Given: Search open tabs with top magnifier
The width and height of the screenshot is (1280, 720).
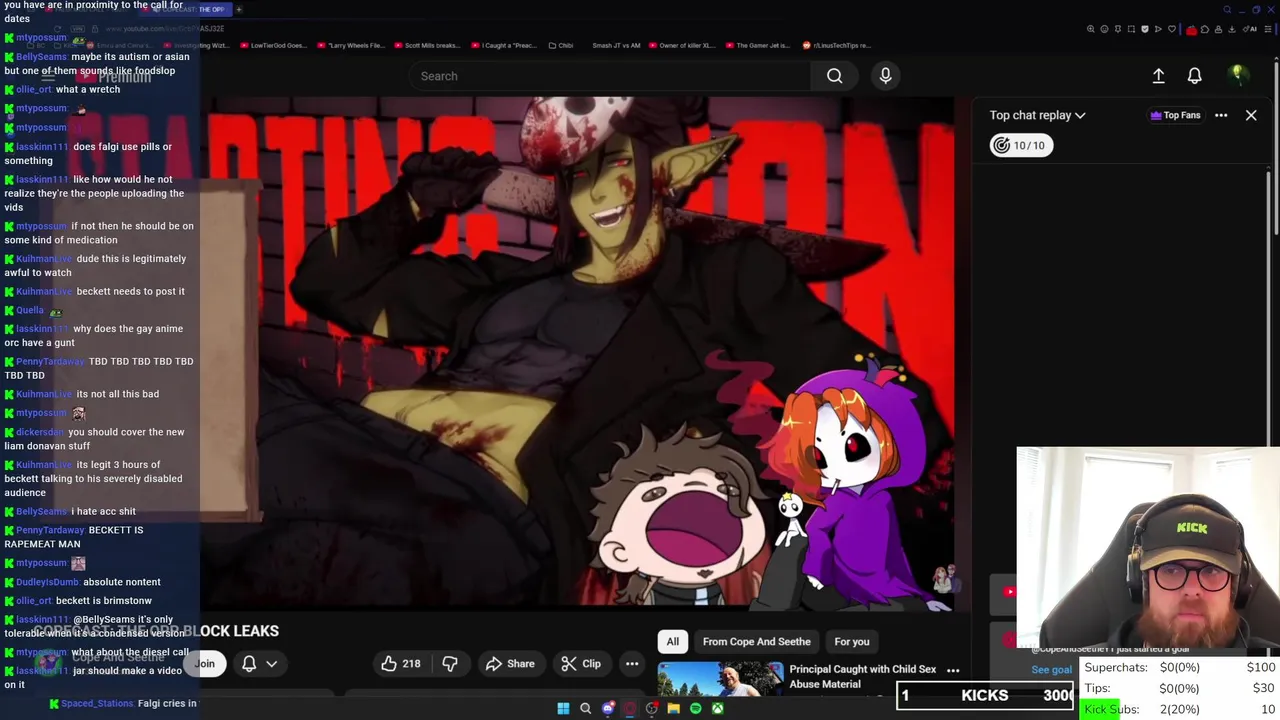Looking at the screenshot, I should pos(1227,10).
